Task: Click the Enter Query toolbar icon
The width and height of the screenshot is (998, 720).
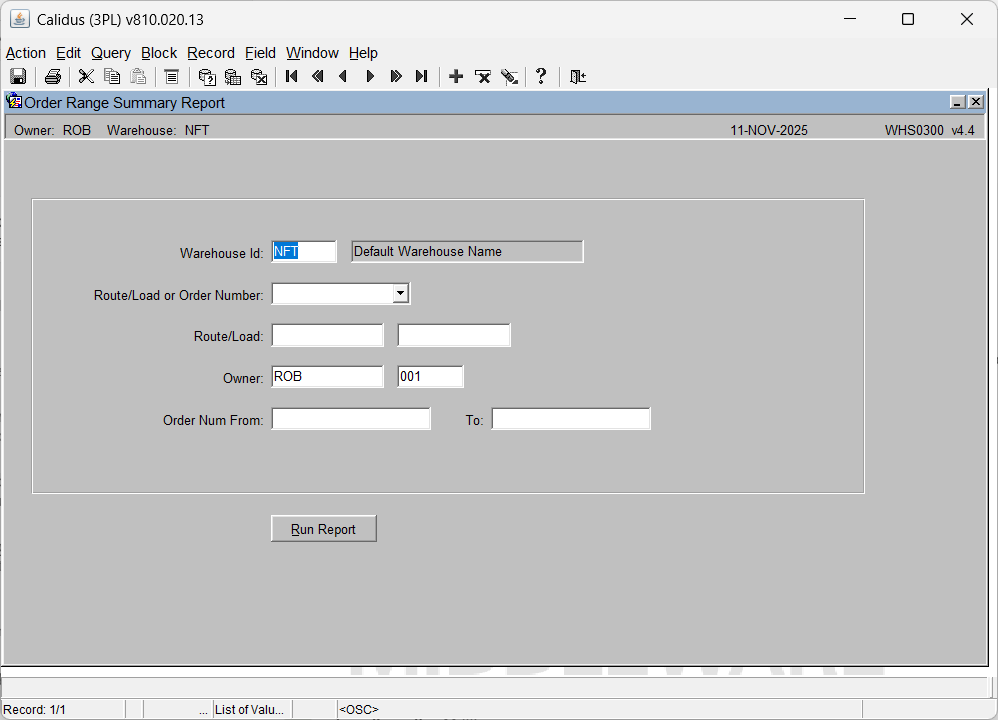Action: click(207, 77)
